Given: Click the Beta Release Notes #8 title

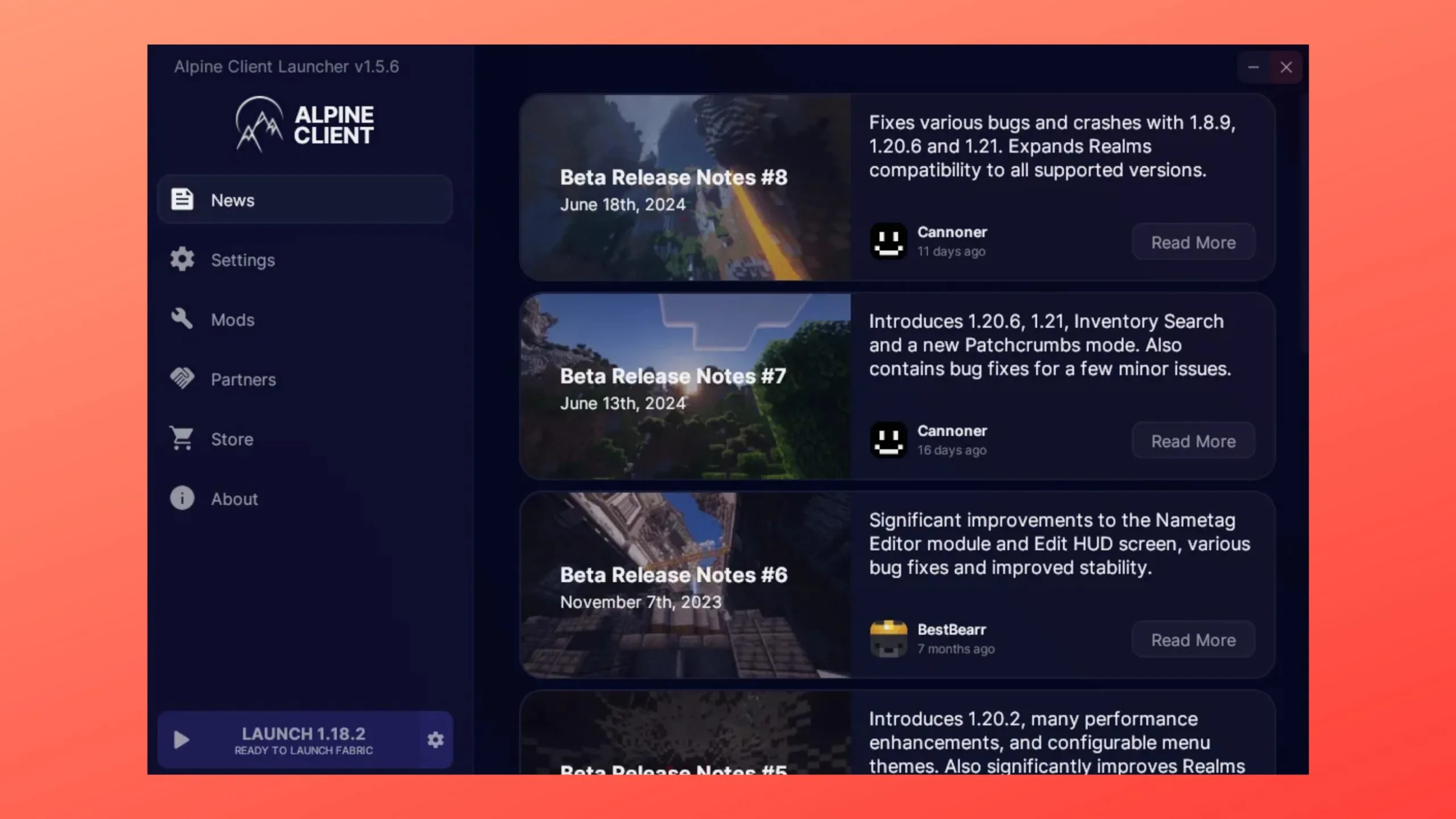Looking at the screenshot, I should tap(673, 177).
